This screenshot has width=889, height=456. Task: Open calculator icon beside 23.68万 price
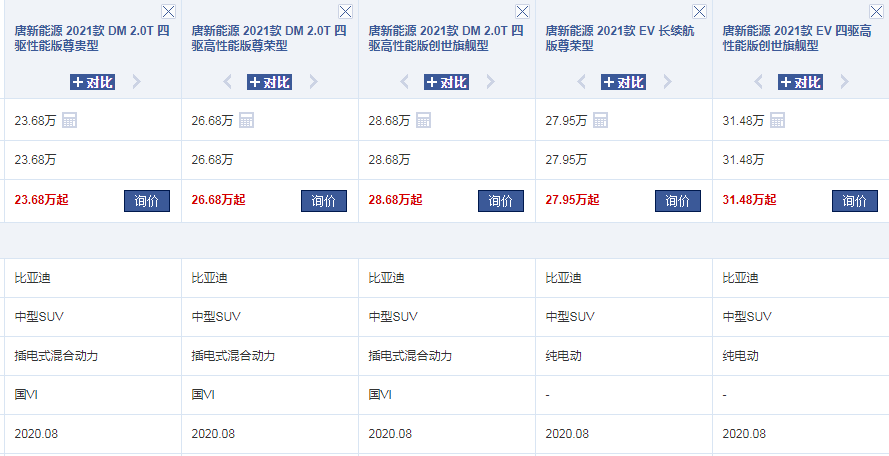click(70, 120)
